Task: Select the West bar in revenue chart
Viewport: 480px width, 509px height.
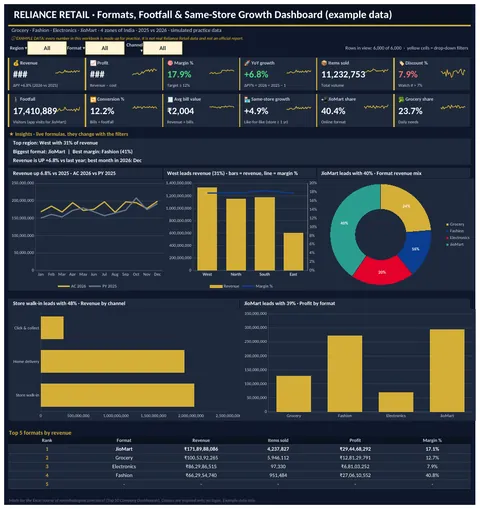Action: coord(207,229)
